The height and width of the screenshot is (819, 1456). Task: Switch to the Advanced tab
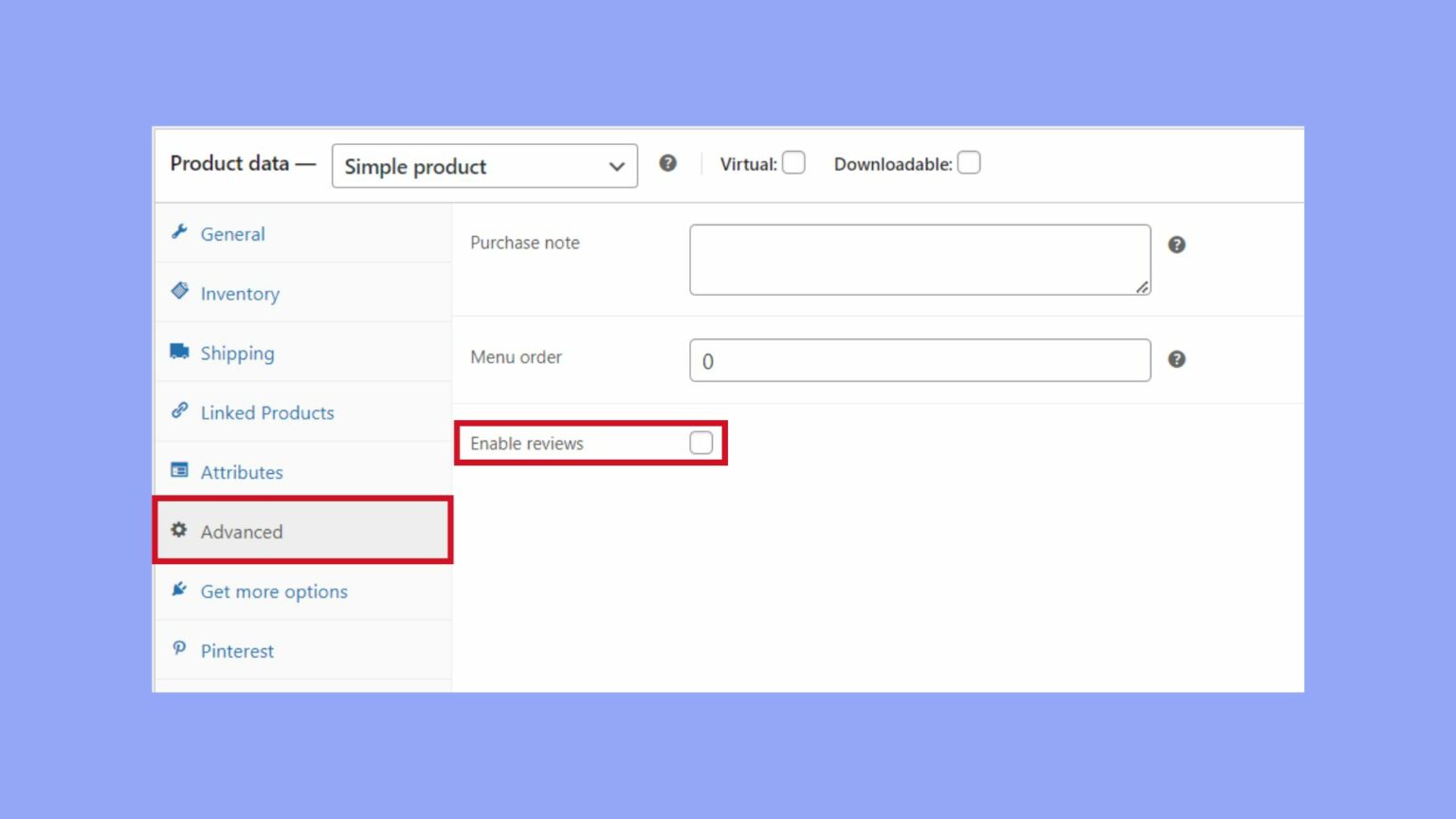point(242,532)
